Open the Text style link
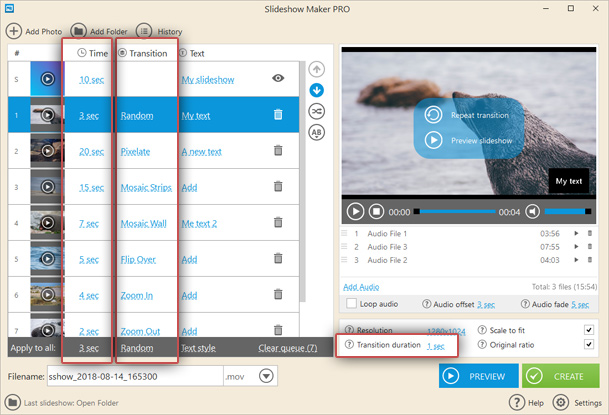609x415 pixels. point(198,348)
